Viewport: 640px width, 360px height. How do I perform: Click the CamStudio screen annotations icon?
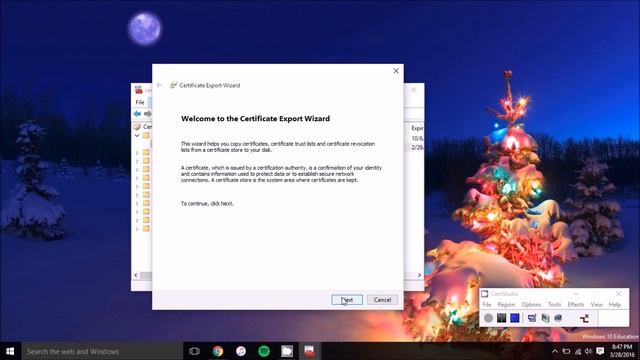[545, 318]
